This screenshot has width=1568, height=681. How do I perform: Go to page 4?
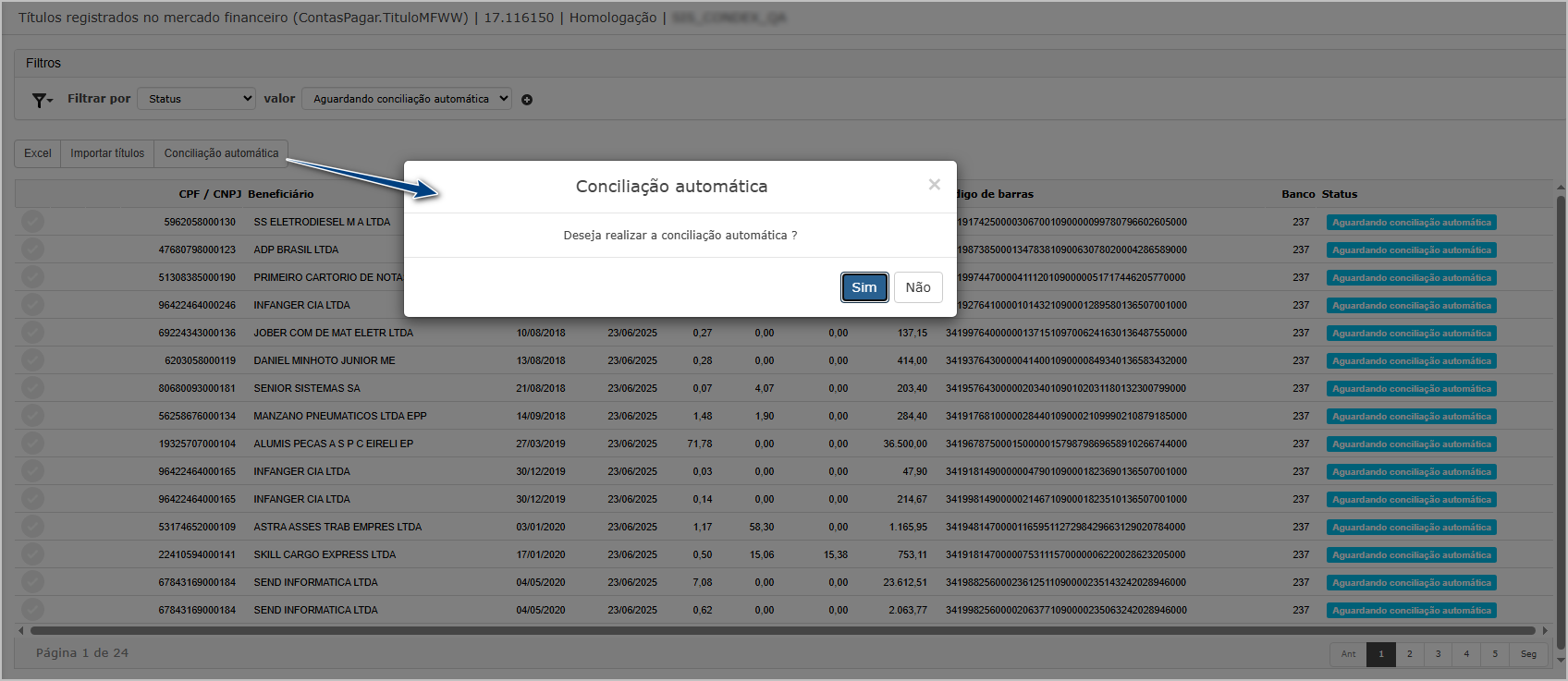1466,654
